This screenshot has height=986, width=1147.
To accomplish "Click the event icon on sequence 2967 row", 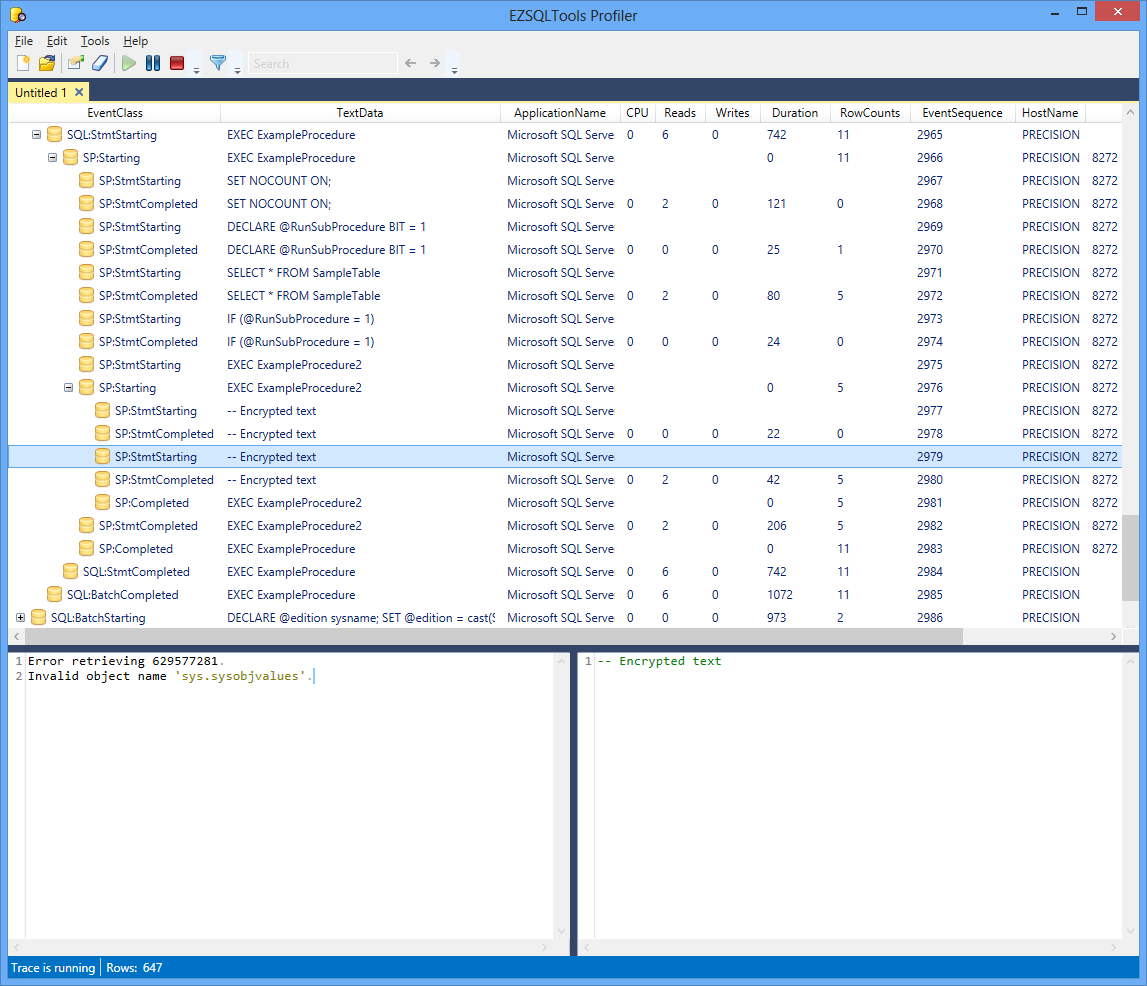I will click(x=87, y=181).
